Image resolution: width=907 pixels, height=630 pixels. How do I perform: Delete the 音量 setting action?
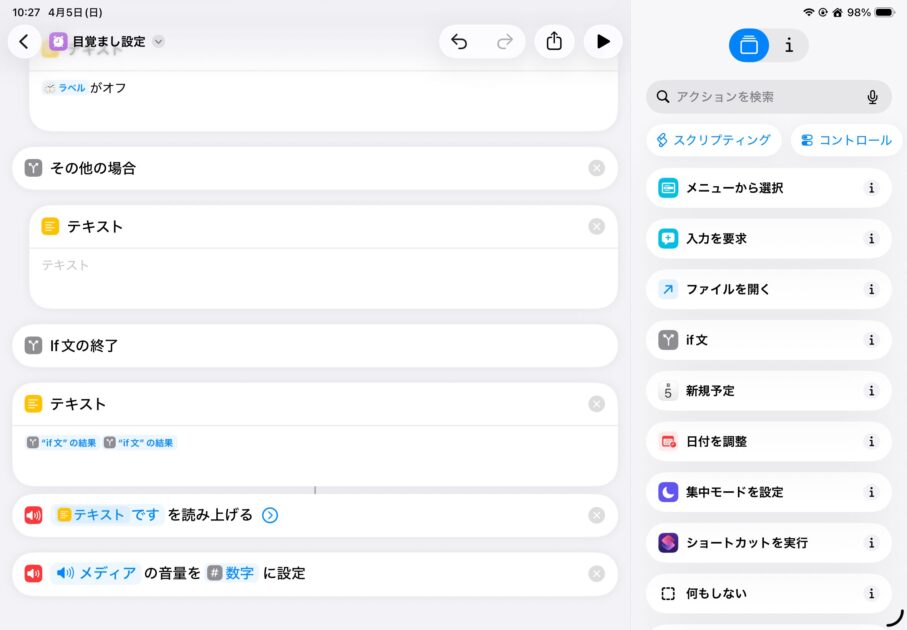(597, 574)
